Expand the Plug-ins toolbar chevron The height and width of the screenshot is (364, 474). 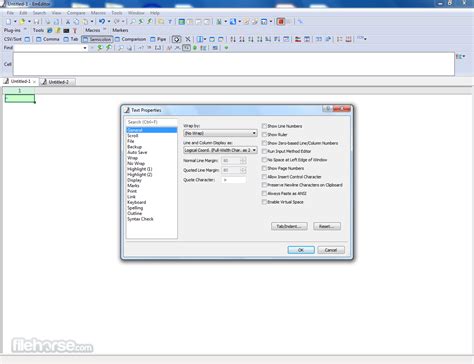pos(25,29)
